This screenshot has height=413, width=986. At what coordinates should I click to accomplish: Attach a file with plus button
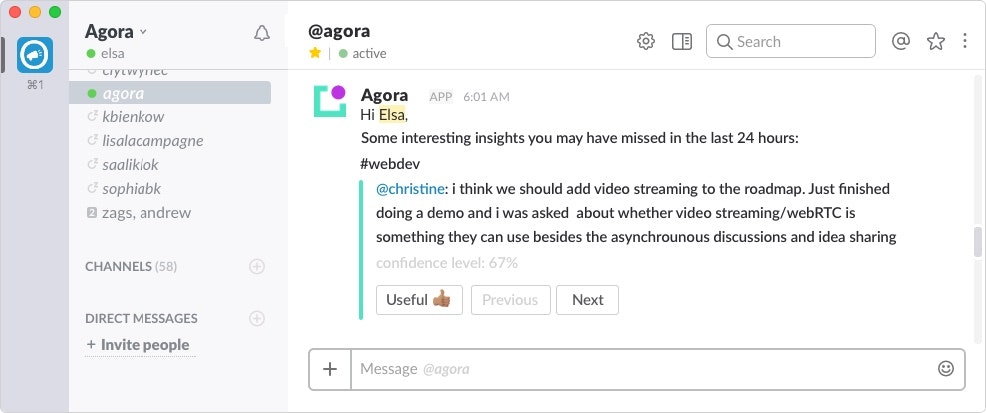[330, 369]
